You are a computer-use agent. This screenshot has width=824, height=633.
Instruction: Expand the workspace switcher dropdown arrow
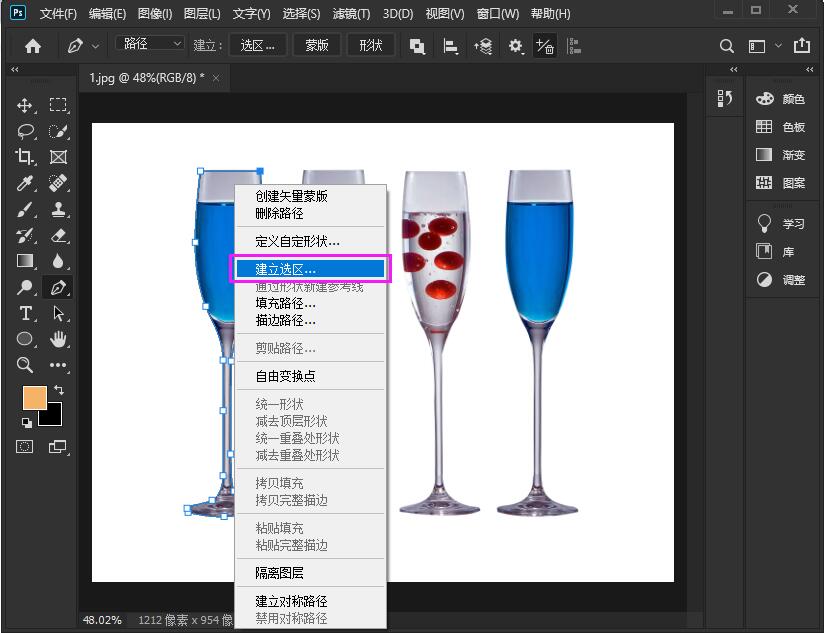coord(778,46)
